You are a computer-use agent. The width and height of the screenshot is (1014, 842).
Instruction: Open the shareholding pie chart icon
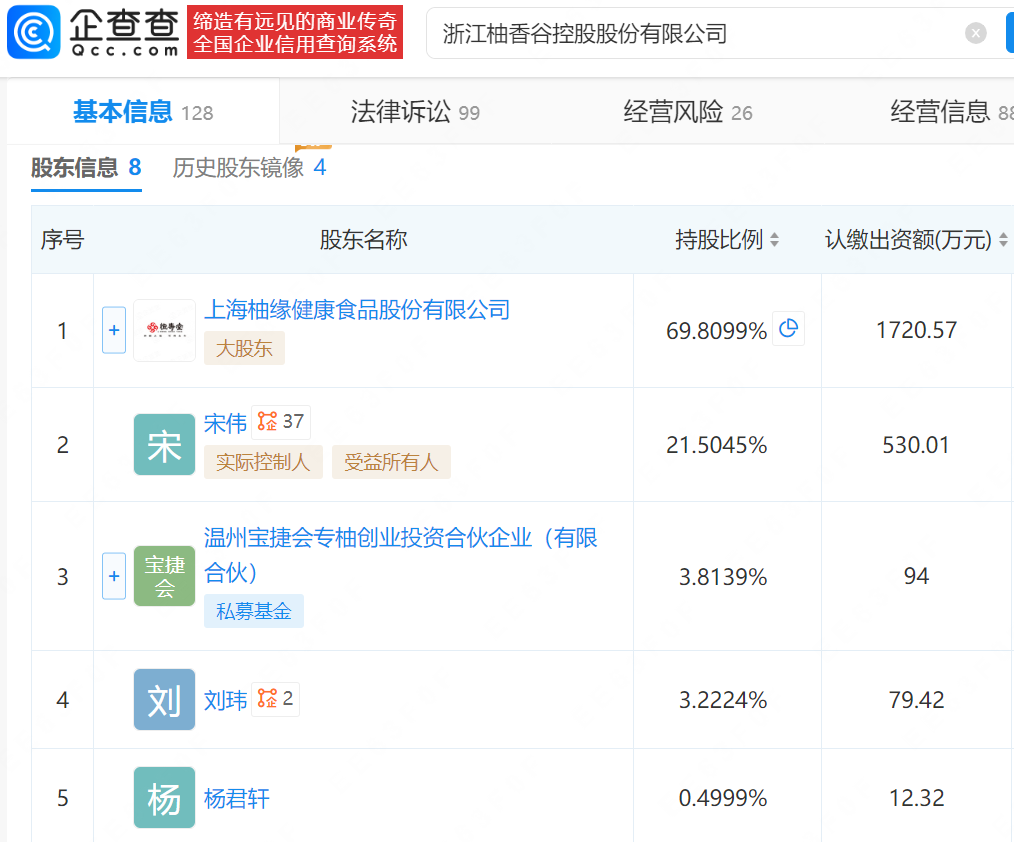[788, 329]
